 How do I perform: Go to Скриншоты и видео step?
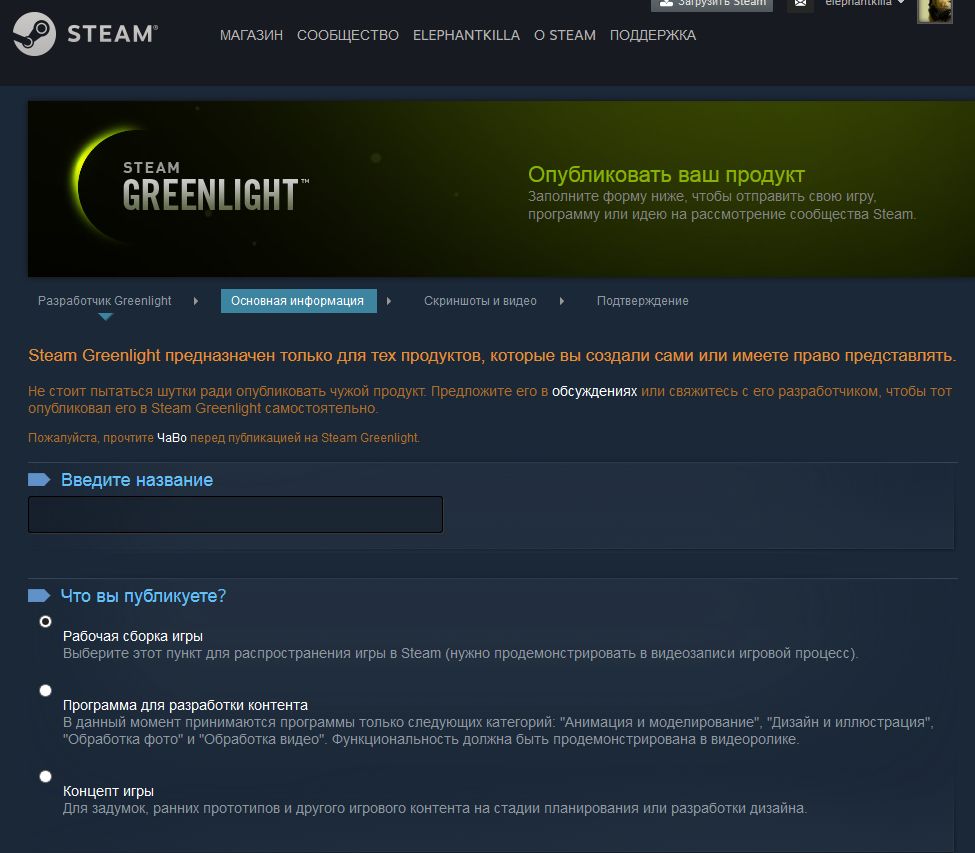[480, 301]
